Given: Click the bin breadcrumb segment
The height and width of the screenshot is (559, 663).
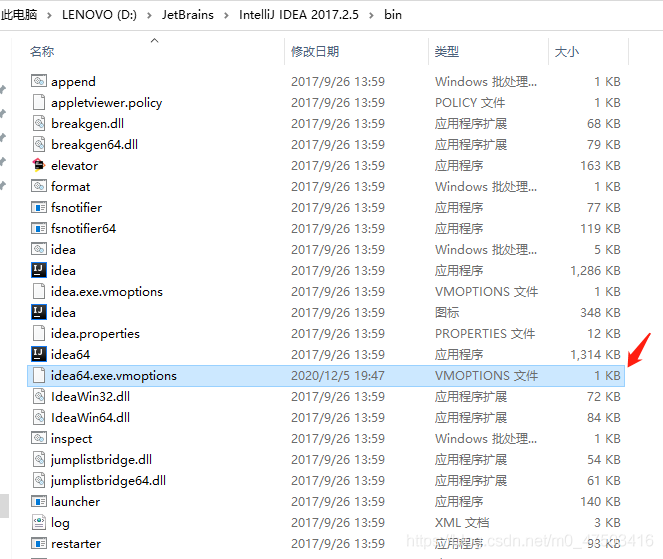Looking at the screenshot, I should (393, 15).
